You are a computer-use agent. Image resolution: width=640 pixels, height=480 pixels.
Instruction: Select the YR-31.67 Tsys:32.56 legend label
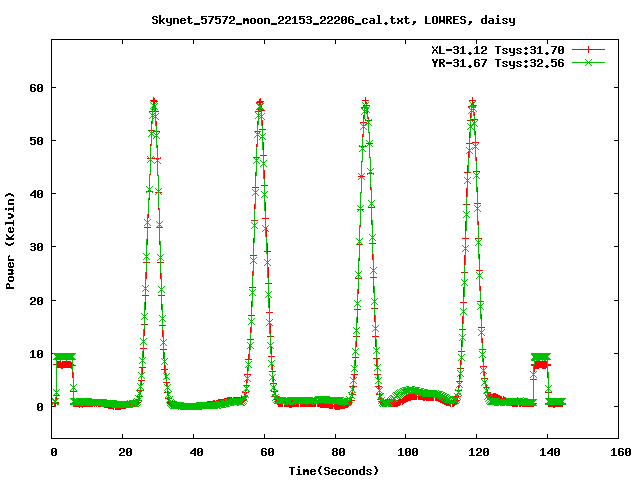click(498, 63)
